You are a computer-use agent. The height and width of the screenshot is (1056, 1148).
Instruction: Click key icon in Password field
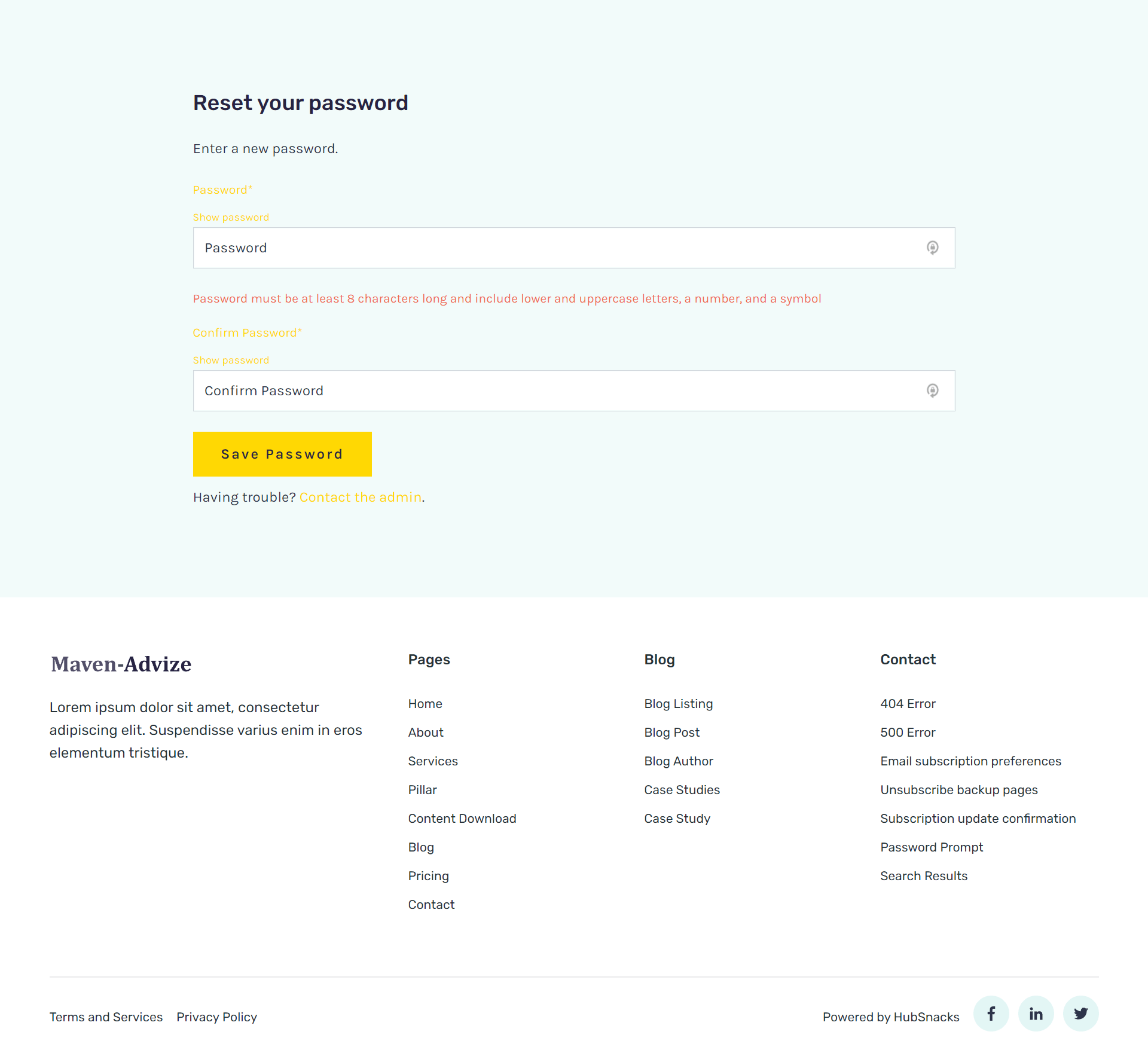[x=932, y=248]
